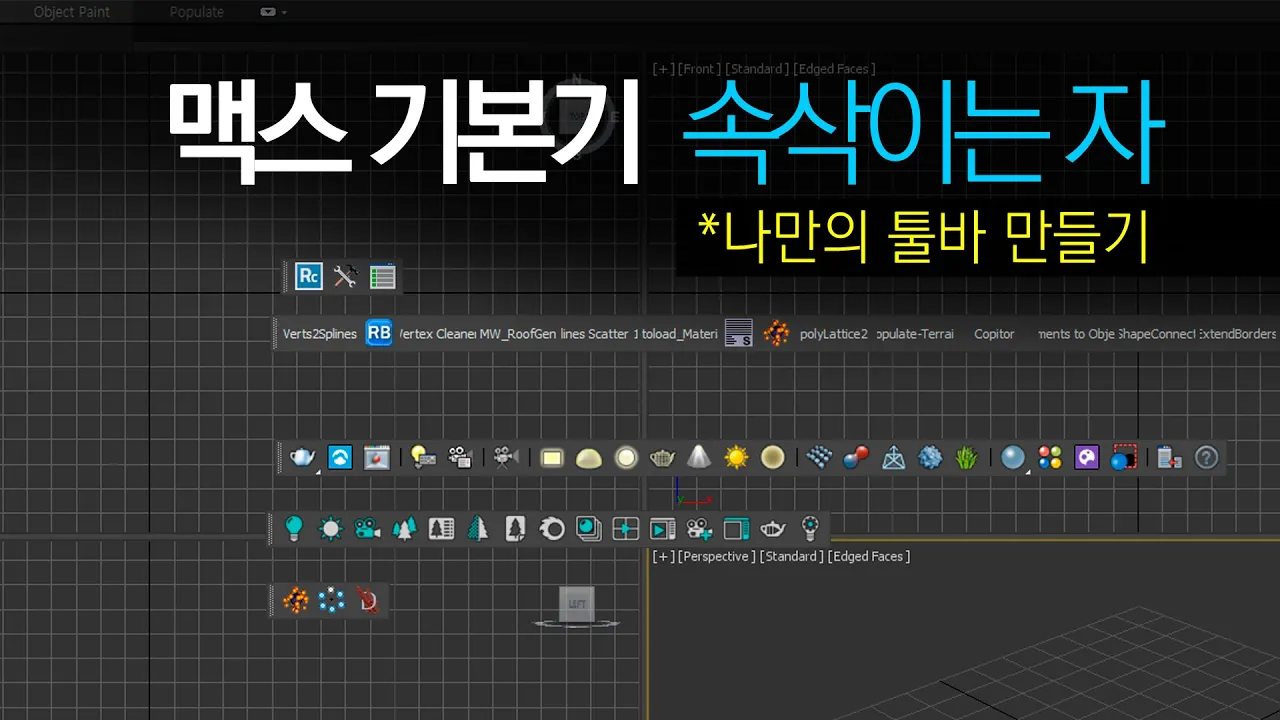The image size is (1280, 720).
Task: Click the blue fuzzy blob icon
Action: pos(930,458)
